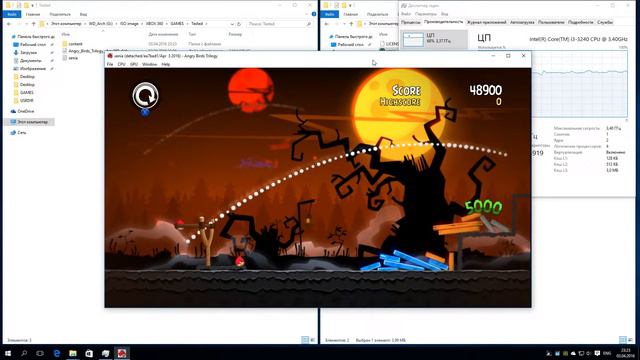640x360 pixels.
Task: Select the ЦП graph thumbnail in Task Manager
Action: pos(413,39)
